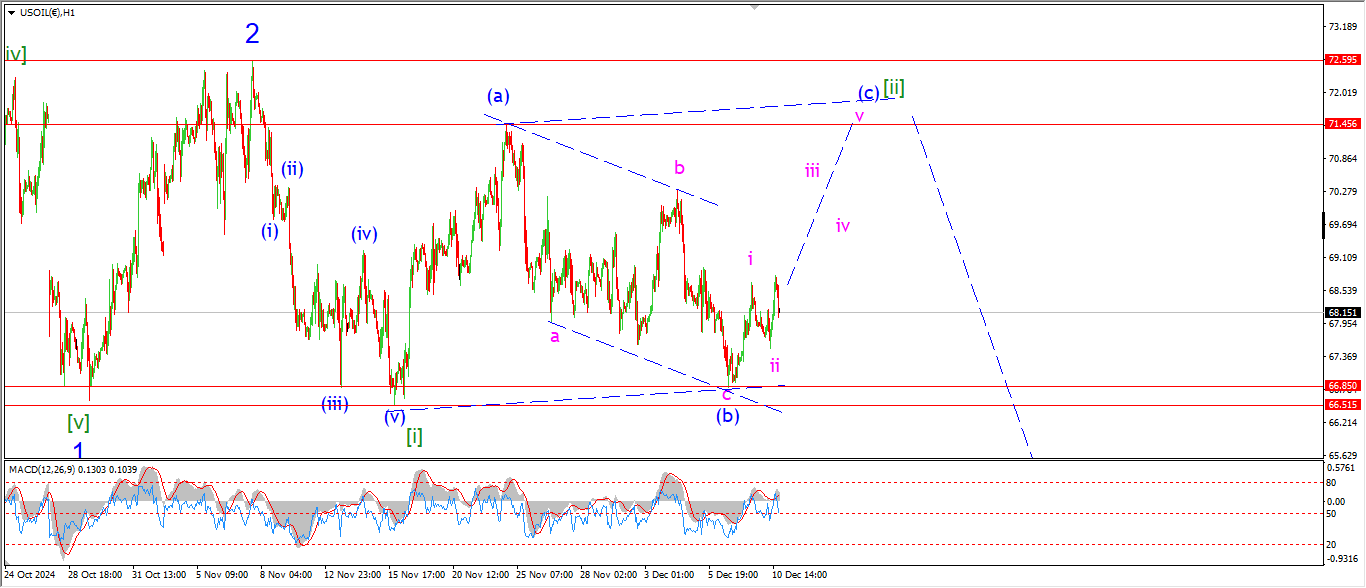Screen dimensions: 1366x588
Task: Select the pink i wave label
Action: (750, 259)
